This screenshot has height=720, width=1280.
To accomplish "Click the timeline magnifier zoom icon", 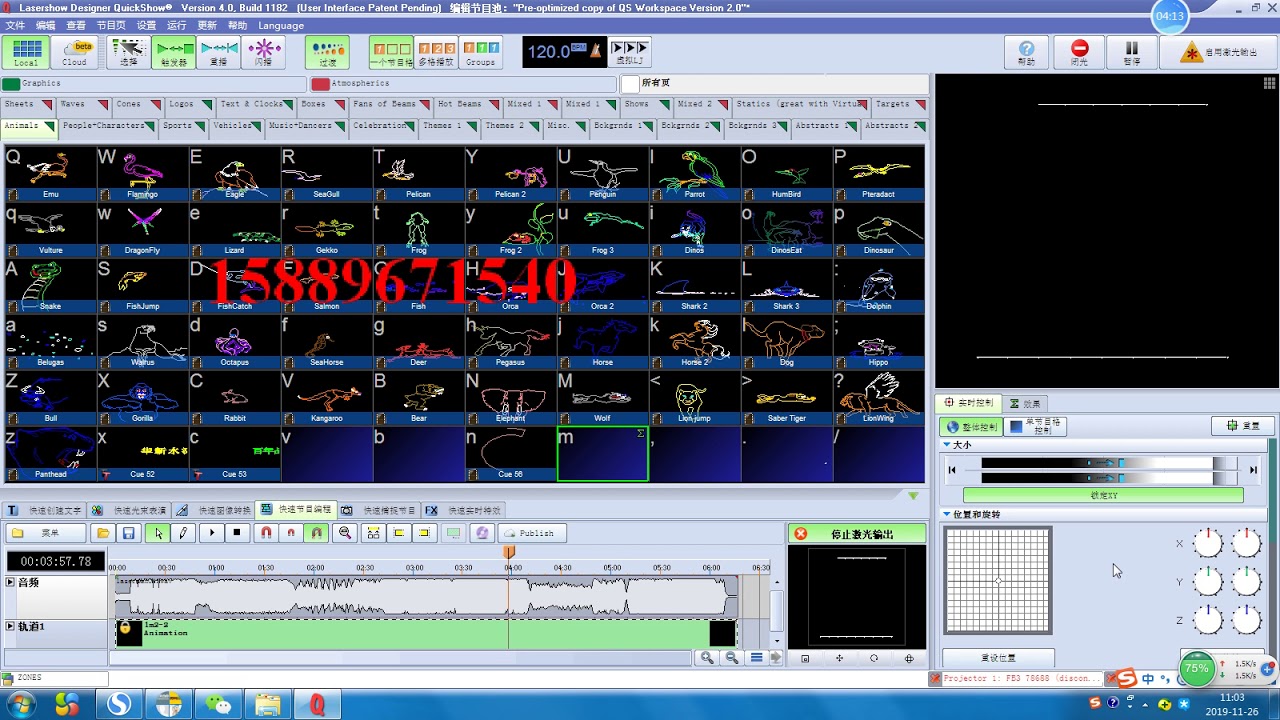I will 345,533.
